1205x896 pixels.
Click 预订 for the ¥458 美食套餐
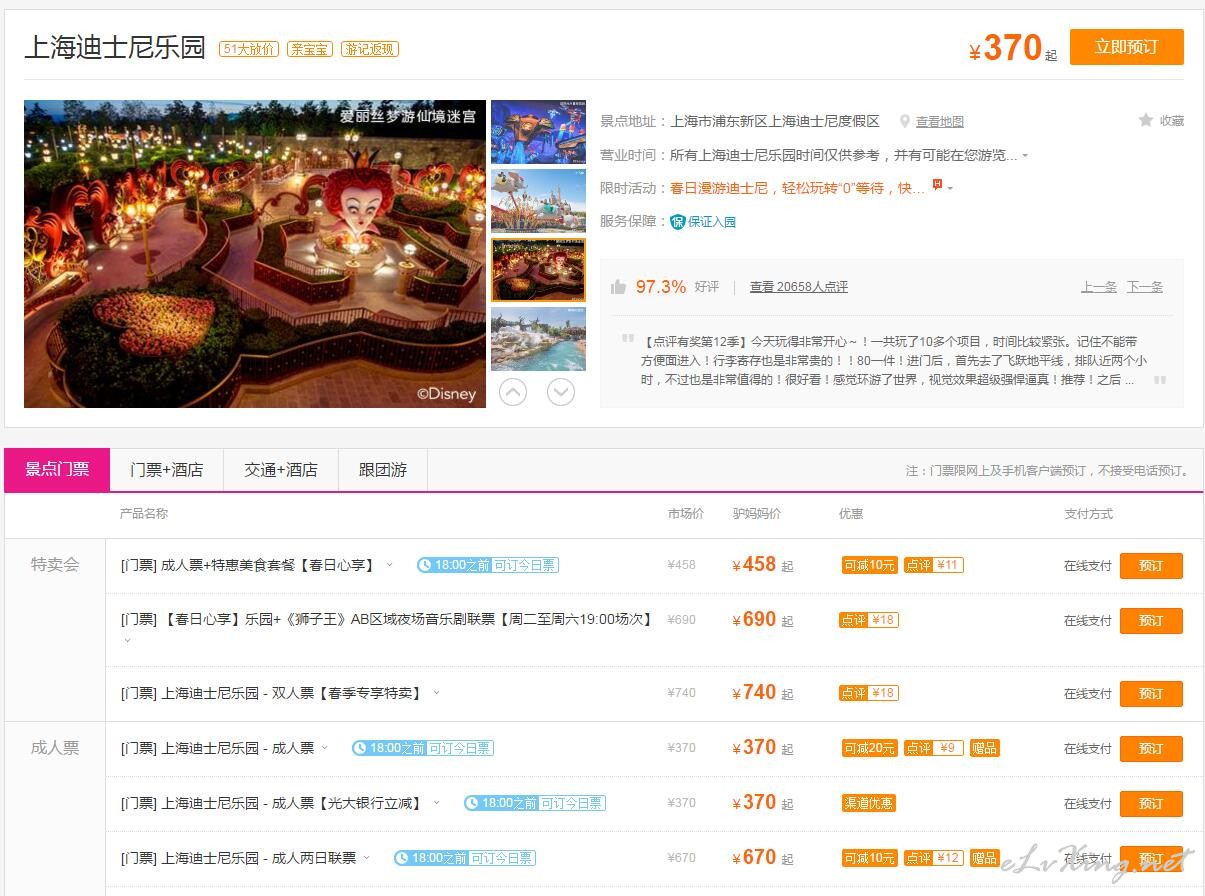pos(1151,566)
